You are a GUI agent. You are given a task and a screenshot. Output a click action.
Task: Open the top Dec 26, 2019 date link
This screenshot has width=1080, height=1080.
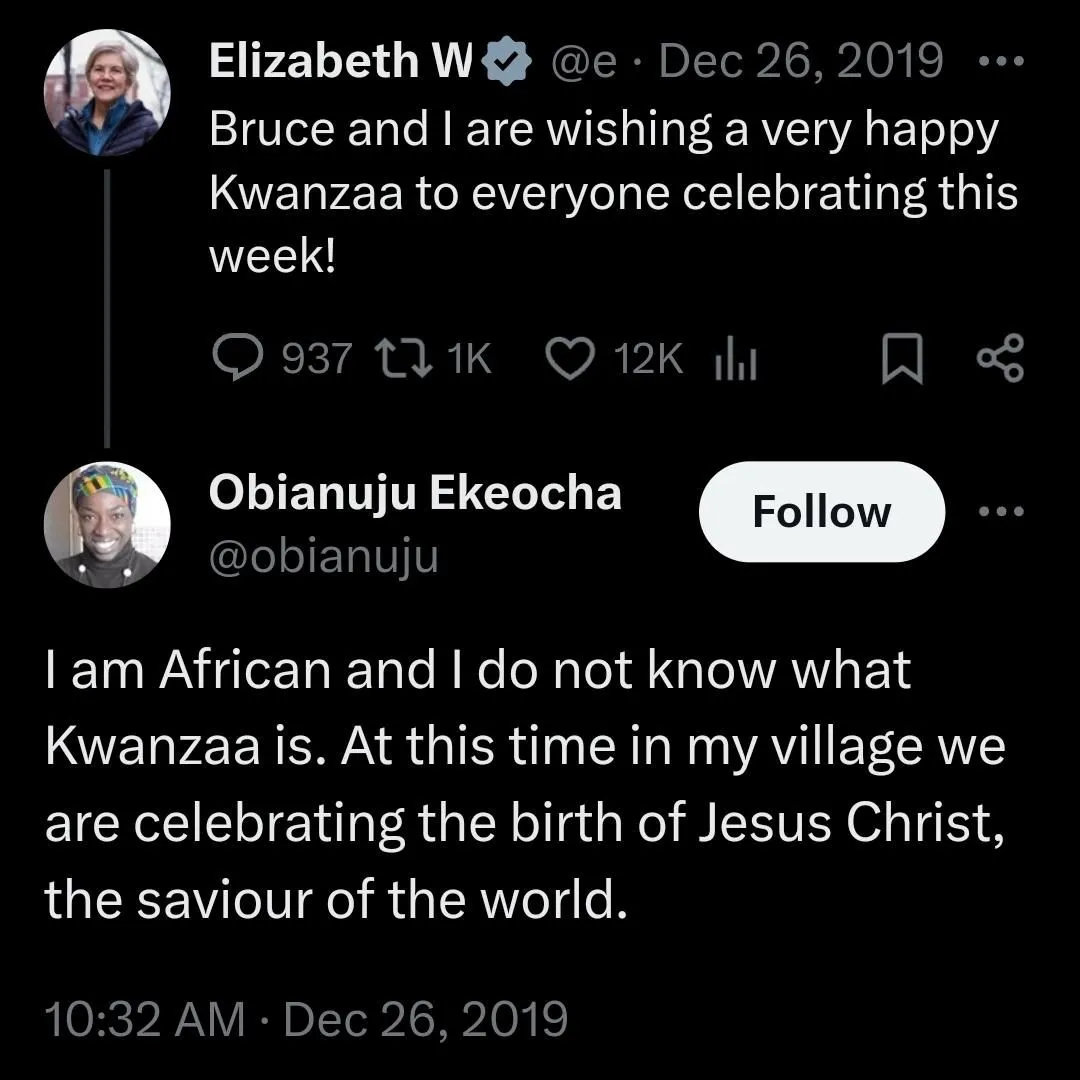802,62
